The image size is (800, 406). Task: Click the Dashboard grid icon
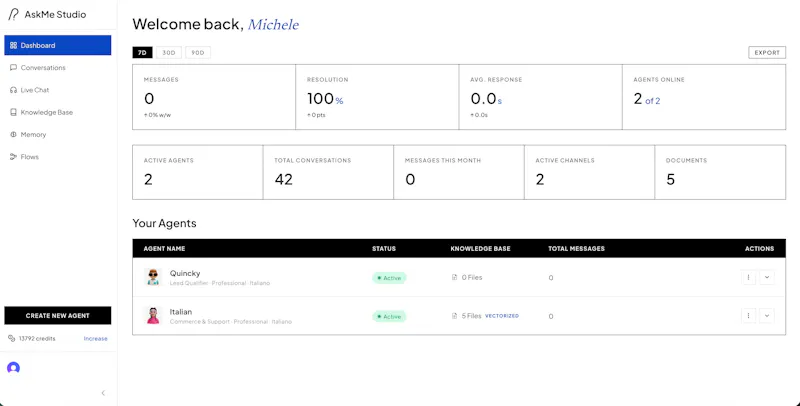tap(14, 45)
